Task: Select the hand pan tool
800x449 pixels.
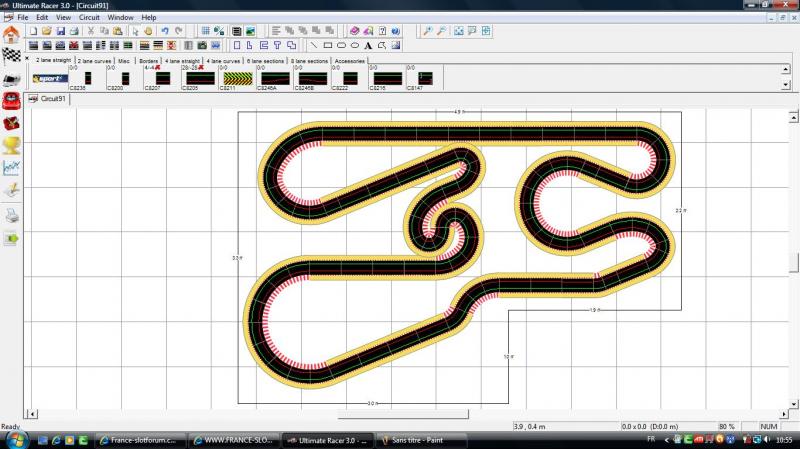Action: (146, 31)
